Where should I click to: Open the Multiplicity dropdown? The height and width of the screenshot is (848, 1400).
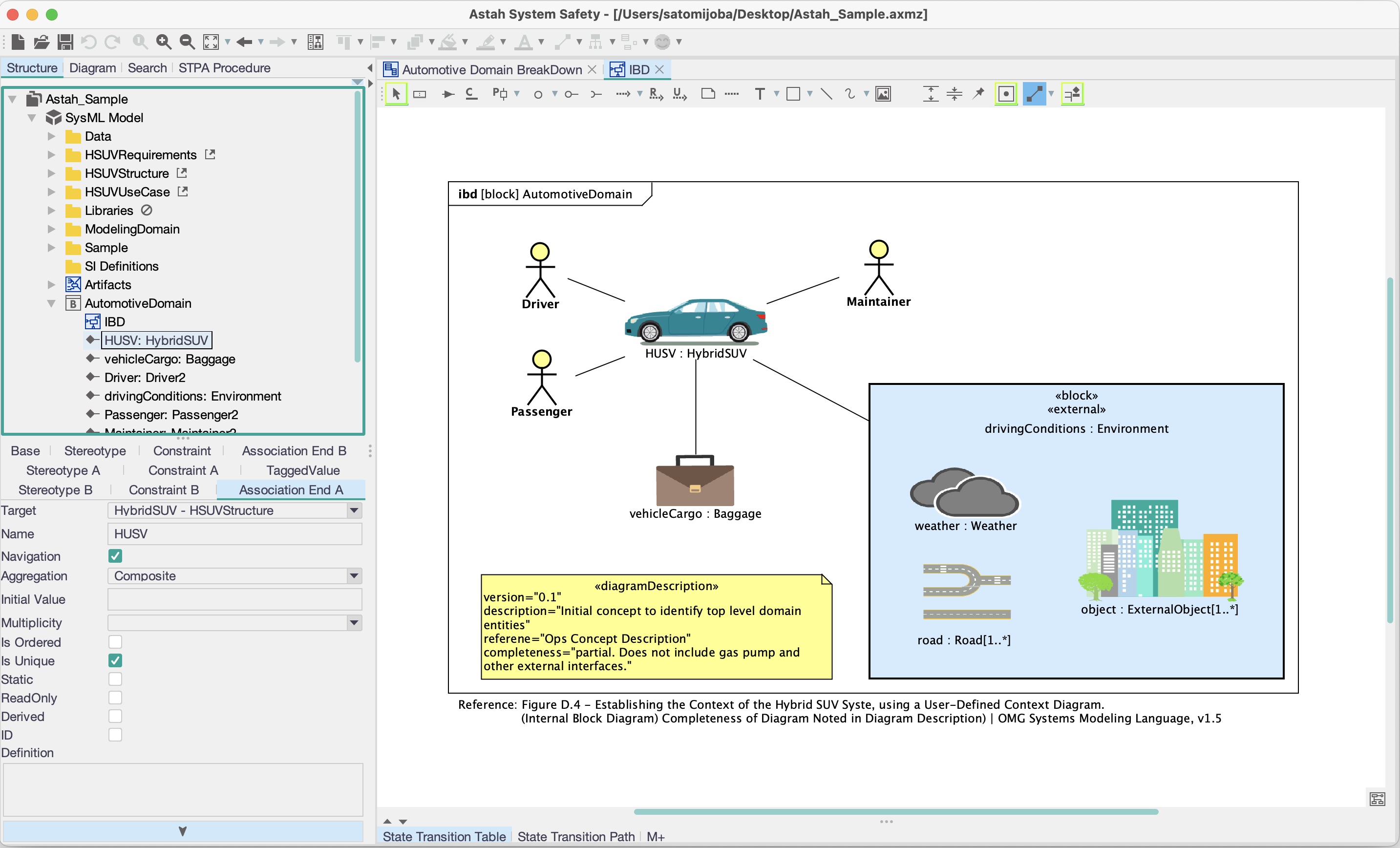tap(354, 622)
